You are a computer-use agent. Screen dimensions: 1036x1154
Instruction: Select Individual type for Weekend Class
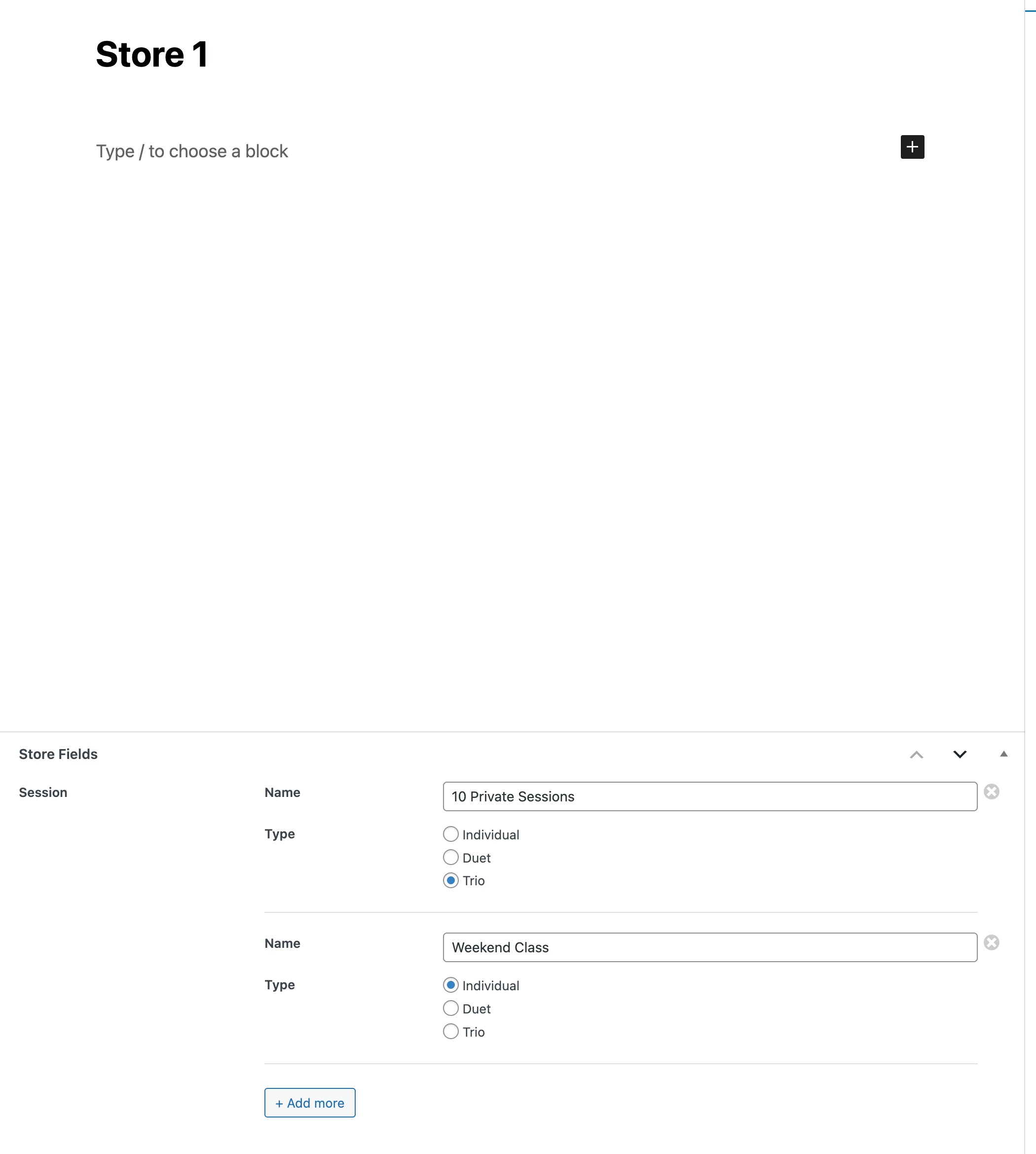pos(450,985)
